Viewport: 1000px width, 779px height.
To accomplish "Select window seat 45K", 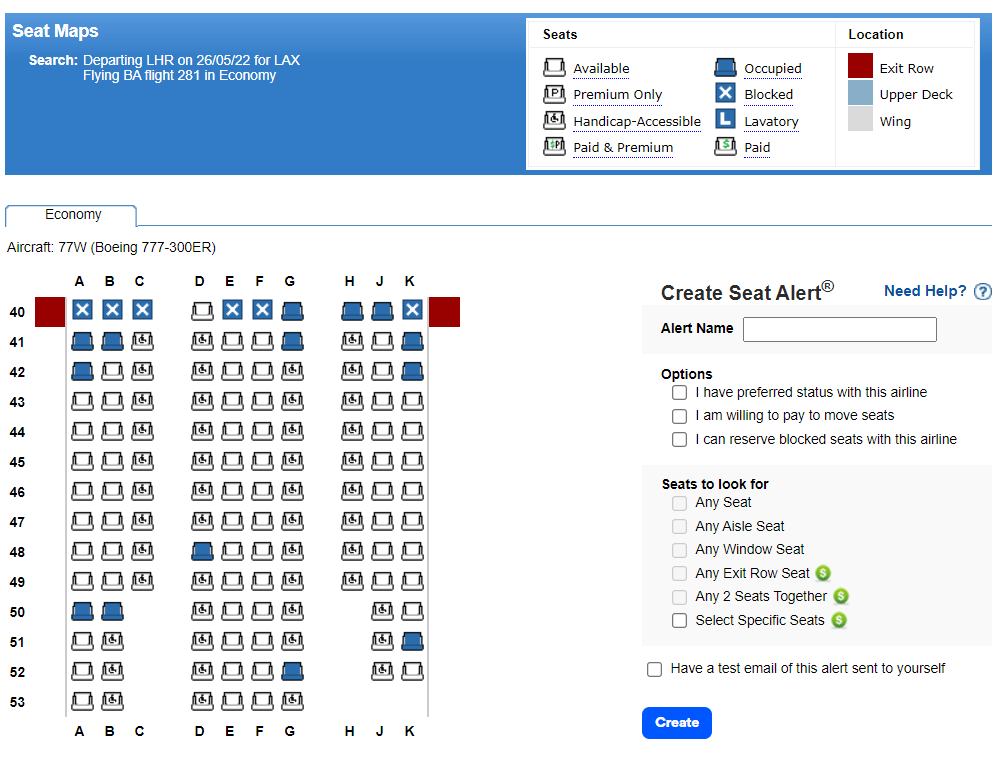I will [412, 461].
